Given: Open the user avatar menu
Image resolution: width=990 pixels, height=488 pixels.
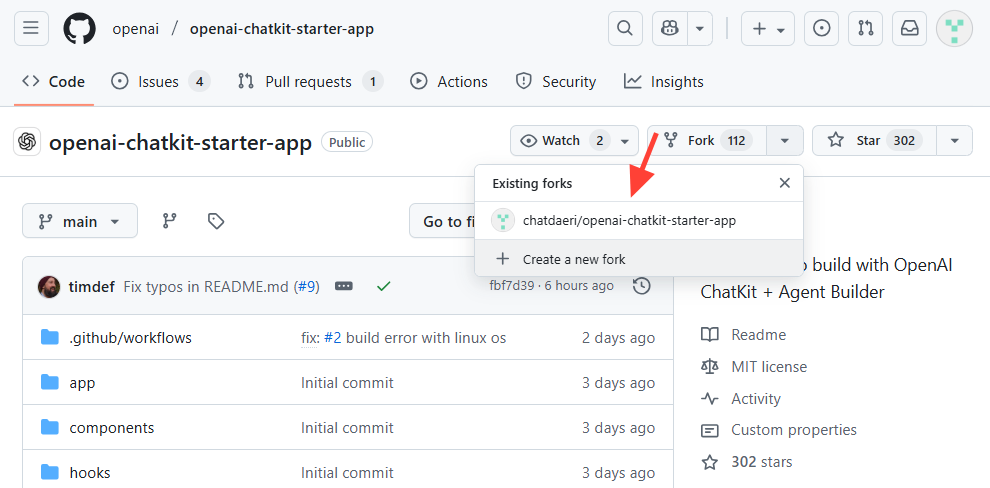Looking at the screenshot, I should tap(954, 29).
